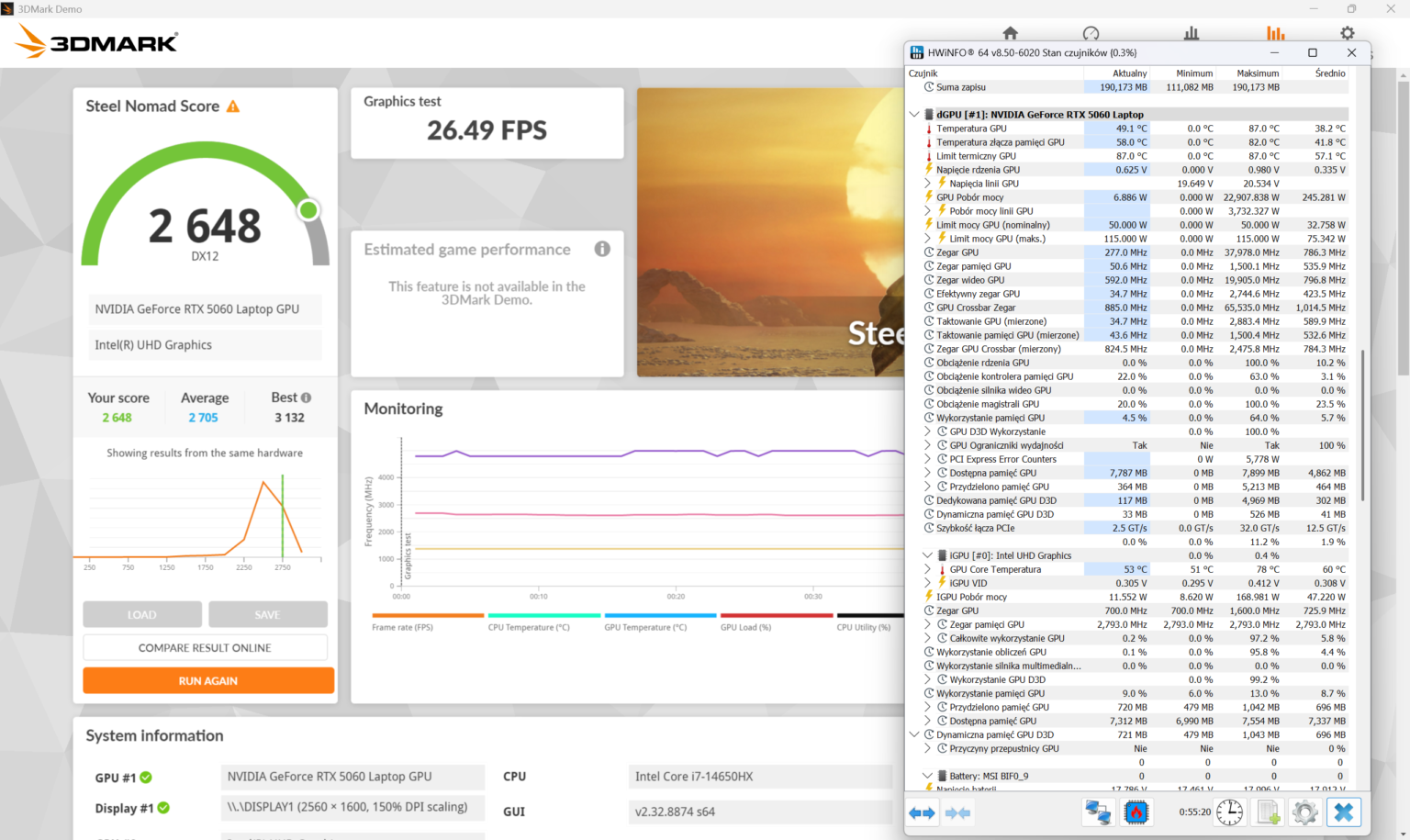
Task: Click the 3DMark logo
Action: pyautogui.click(x=97, y=41)
